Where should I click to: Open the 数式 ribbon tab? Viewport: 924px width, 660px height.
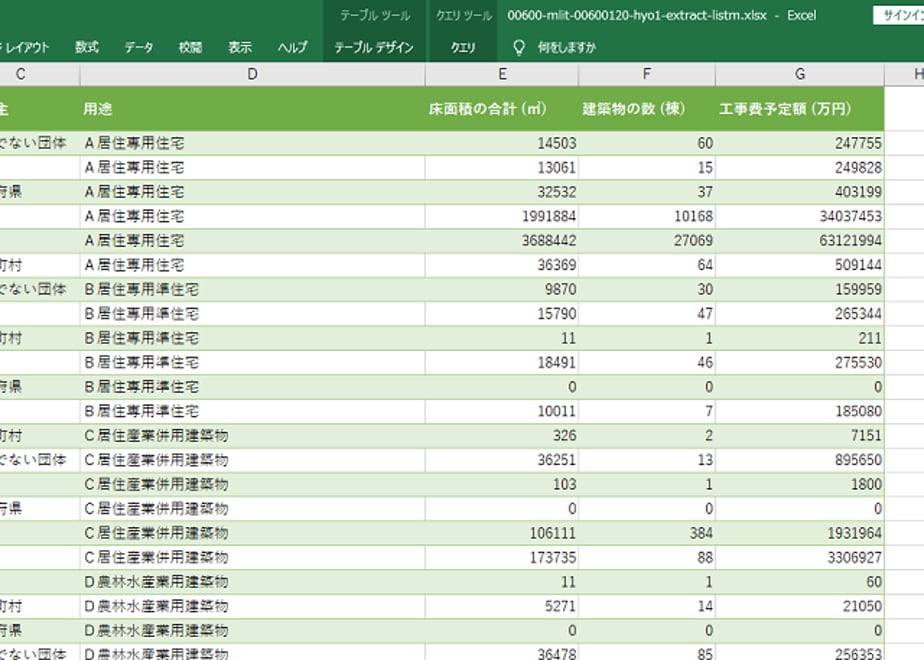(87, 47)
